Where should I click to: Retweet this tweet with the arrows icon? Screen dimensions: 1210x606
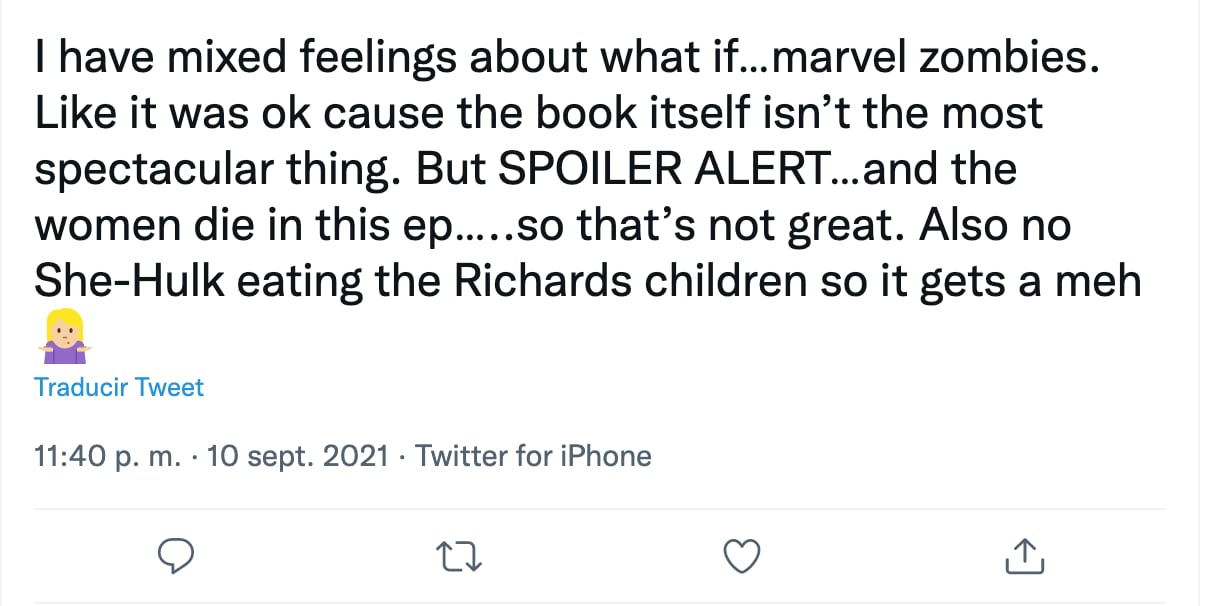coord(461,557)
